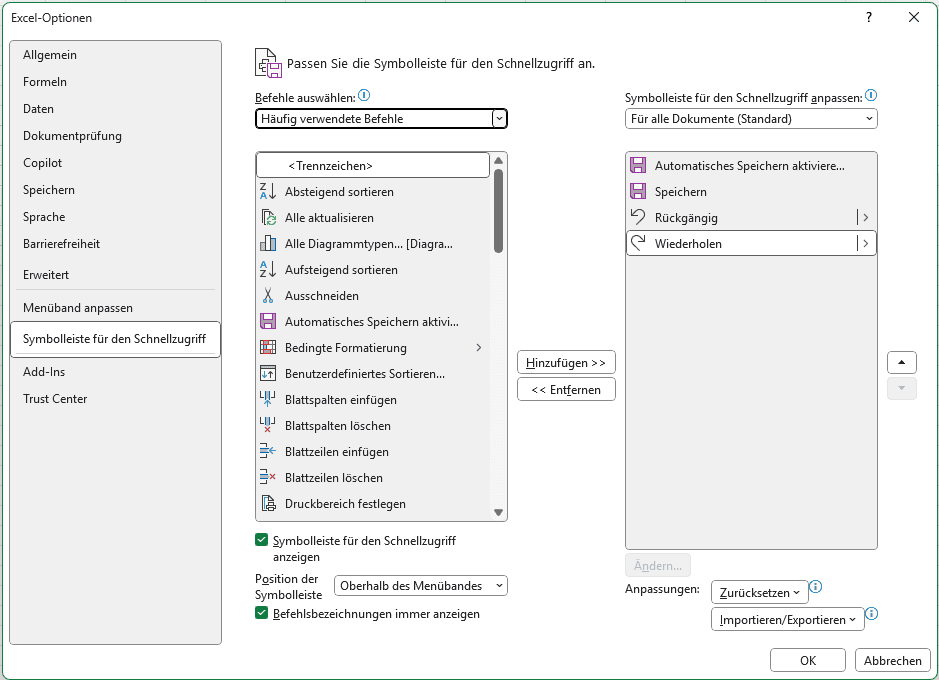
Task: Click the command list scroll up arrow
Action: [498, 160]
